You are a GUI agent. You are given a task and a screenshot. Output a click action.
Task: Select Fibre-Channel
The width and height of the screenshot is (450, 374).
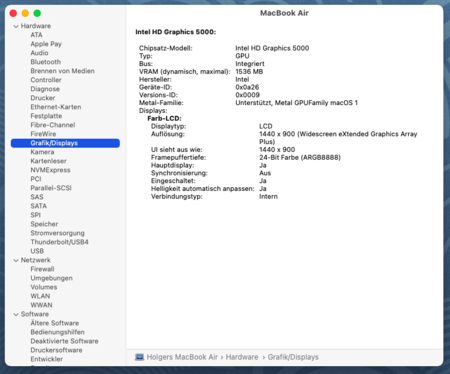click(53, 125)
